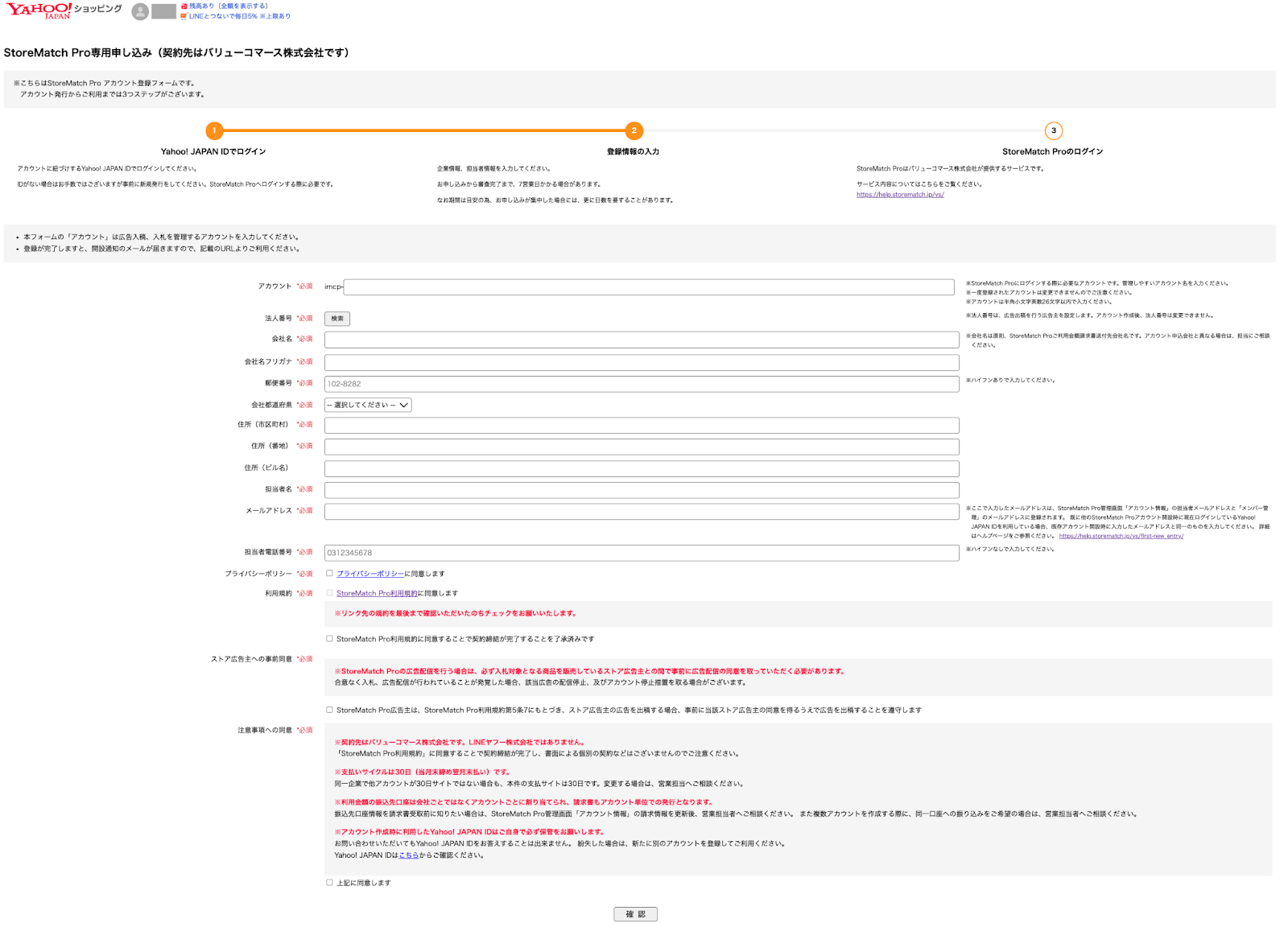The image size is (1288, 927).
Task: Focus the 住所（ビル名）input field
Action: [x=642, y=468]
